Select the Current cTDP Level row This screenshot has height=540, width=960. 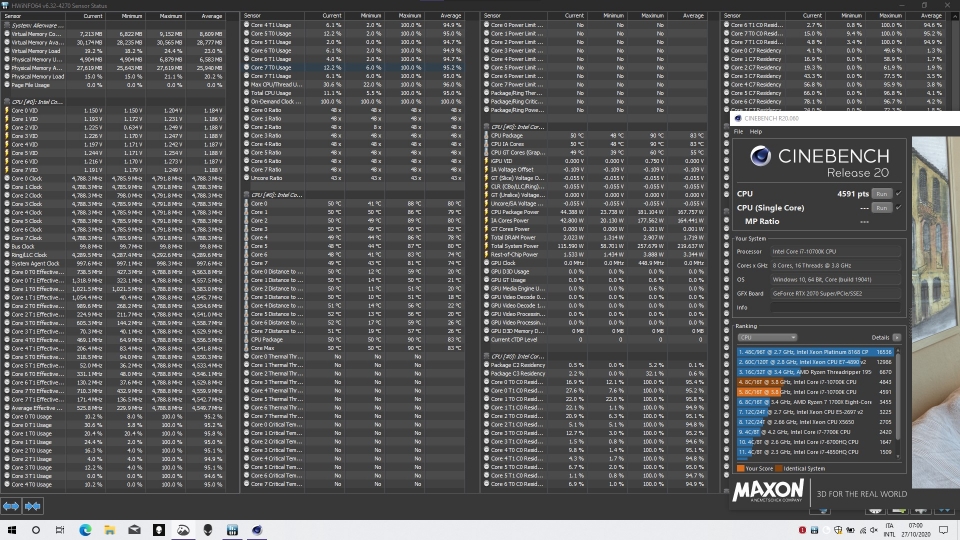click(x=593, y=339)
